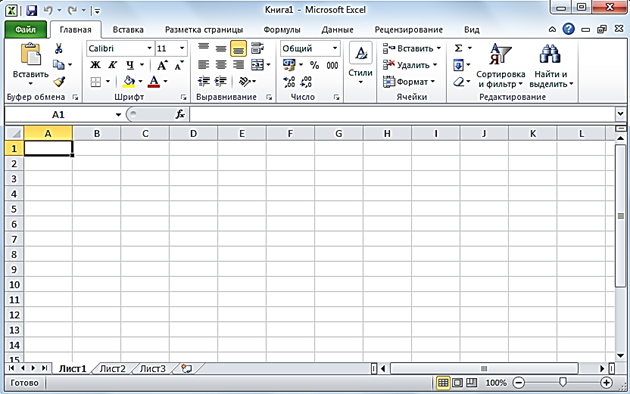Click Удалить cells button
630x394 pixels.
410,65
